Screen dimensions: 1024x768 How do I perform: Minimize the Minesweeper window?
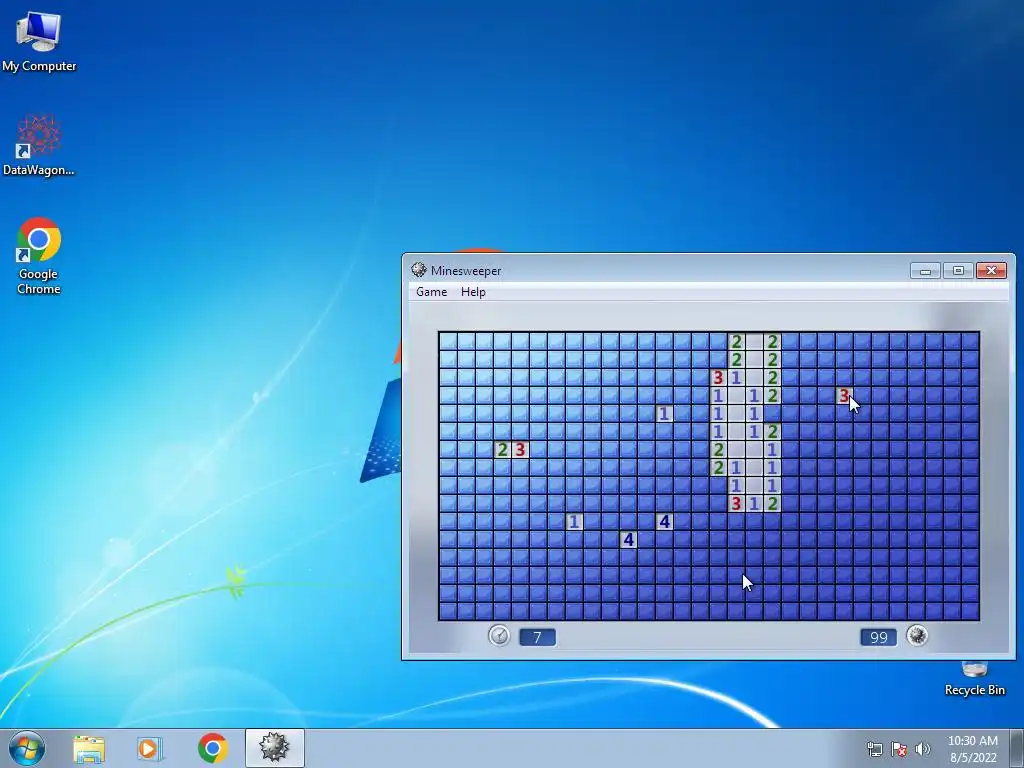[925, 270]
